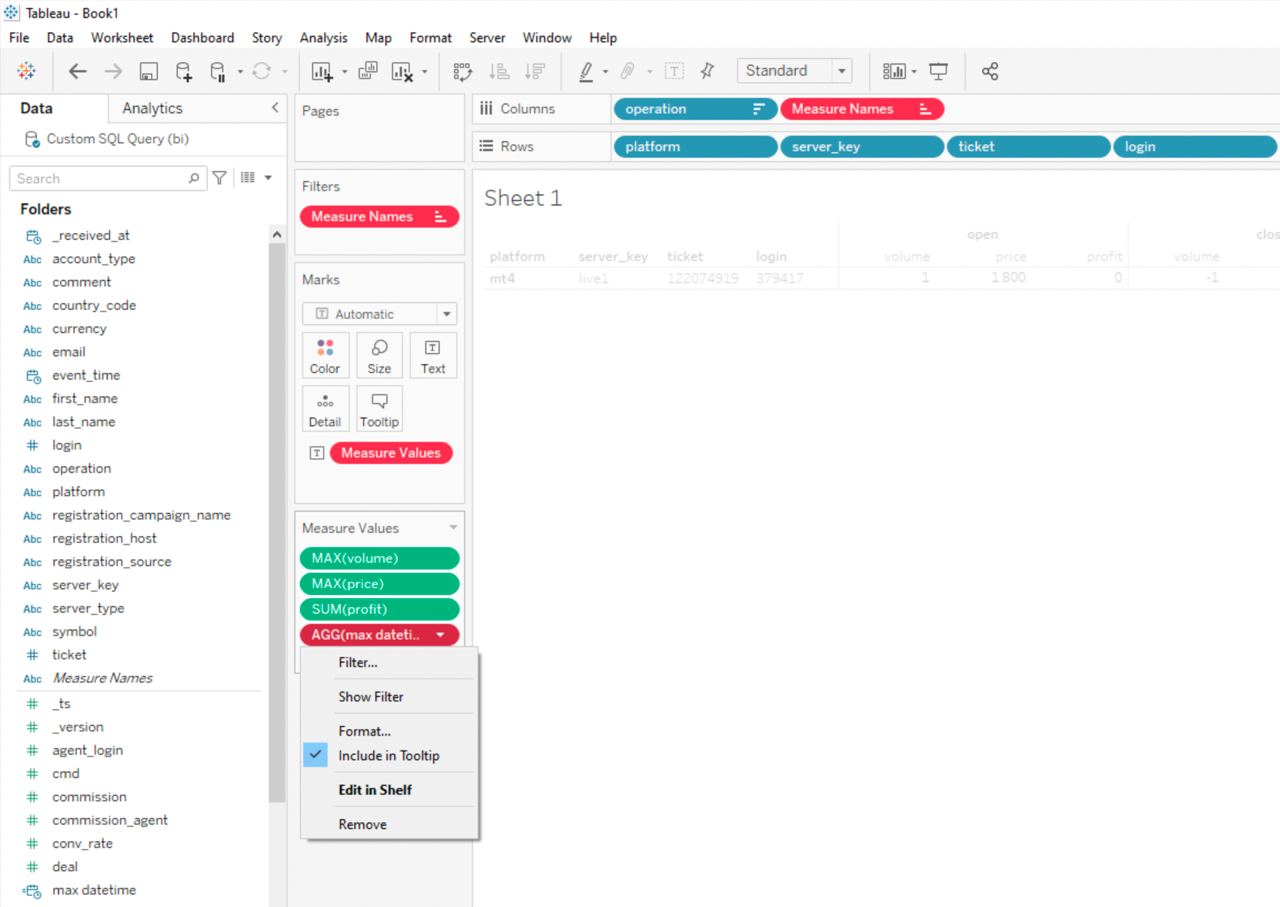The height and width of the screenshot is (907, 1280).
Task: Open the Clear Sheet dropdown arrow
Action: (x=424, y=72)
